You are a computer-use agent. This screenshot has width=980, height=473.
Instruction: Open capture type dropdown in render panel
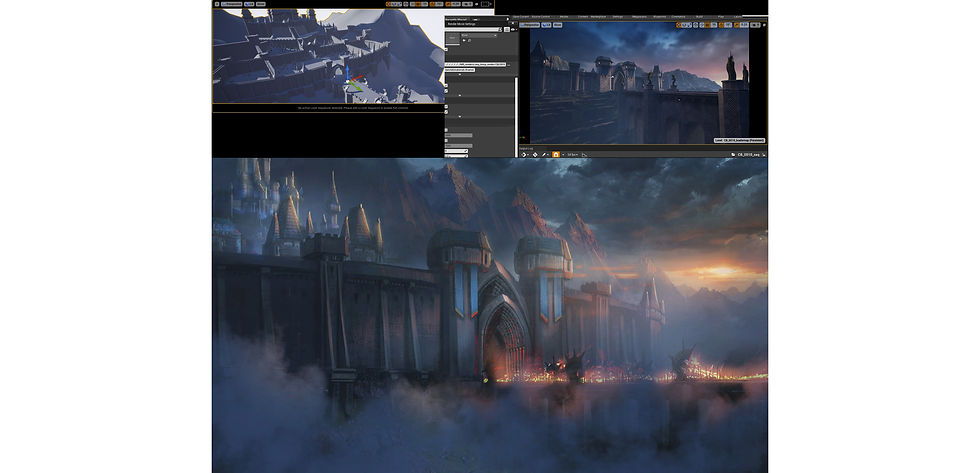click(x=479, y=36)
